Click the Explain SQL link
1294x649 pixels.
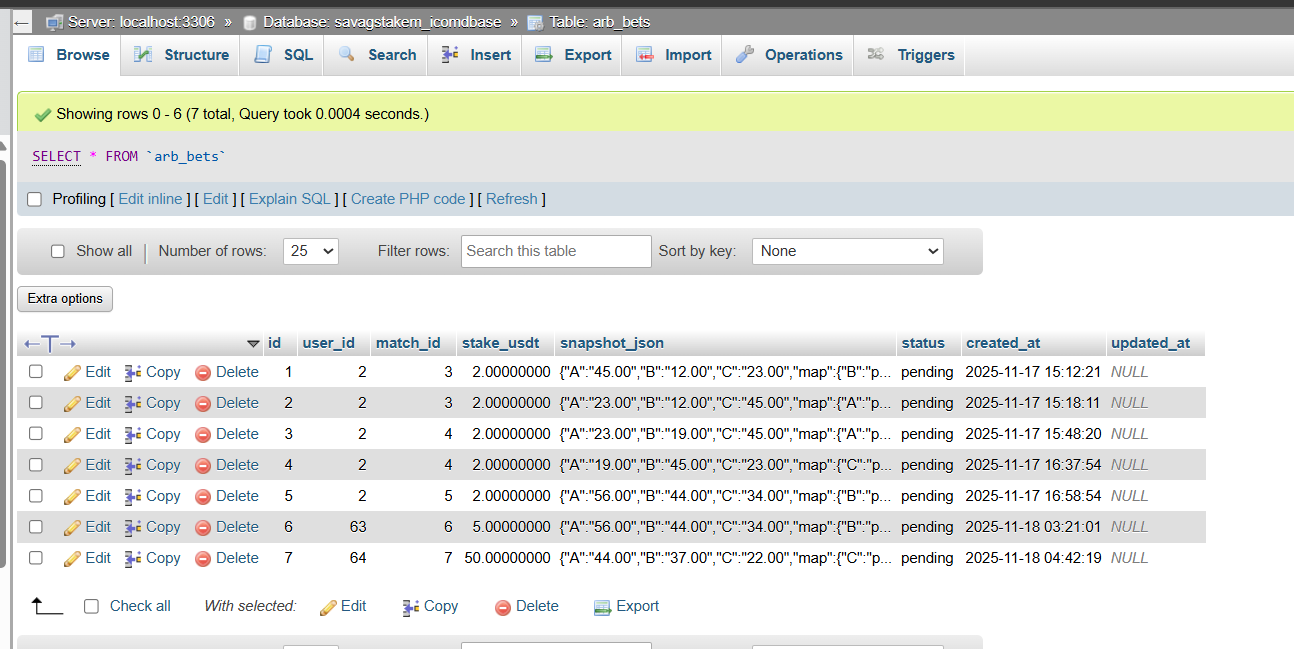tap(289, 199)
